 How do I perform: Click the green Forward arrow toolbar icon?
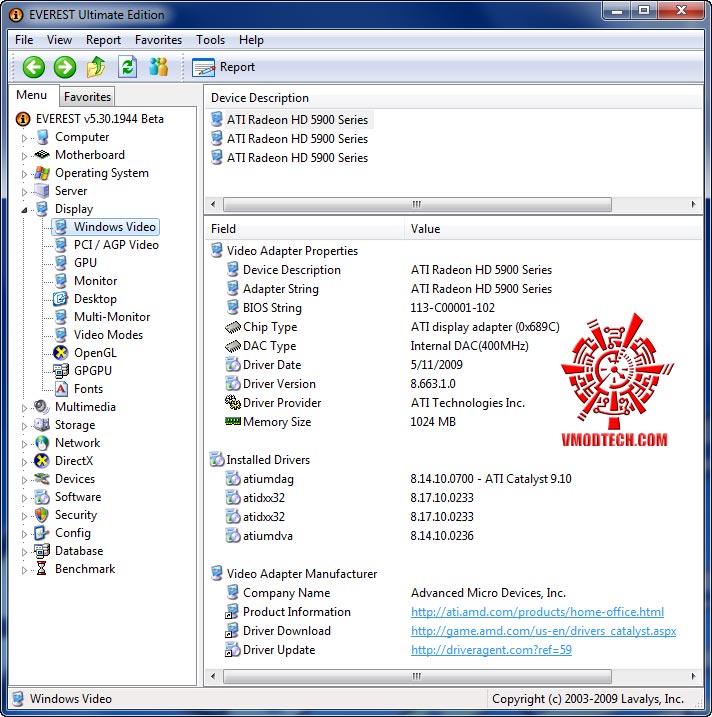(x=65, y=67)
